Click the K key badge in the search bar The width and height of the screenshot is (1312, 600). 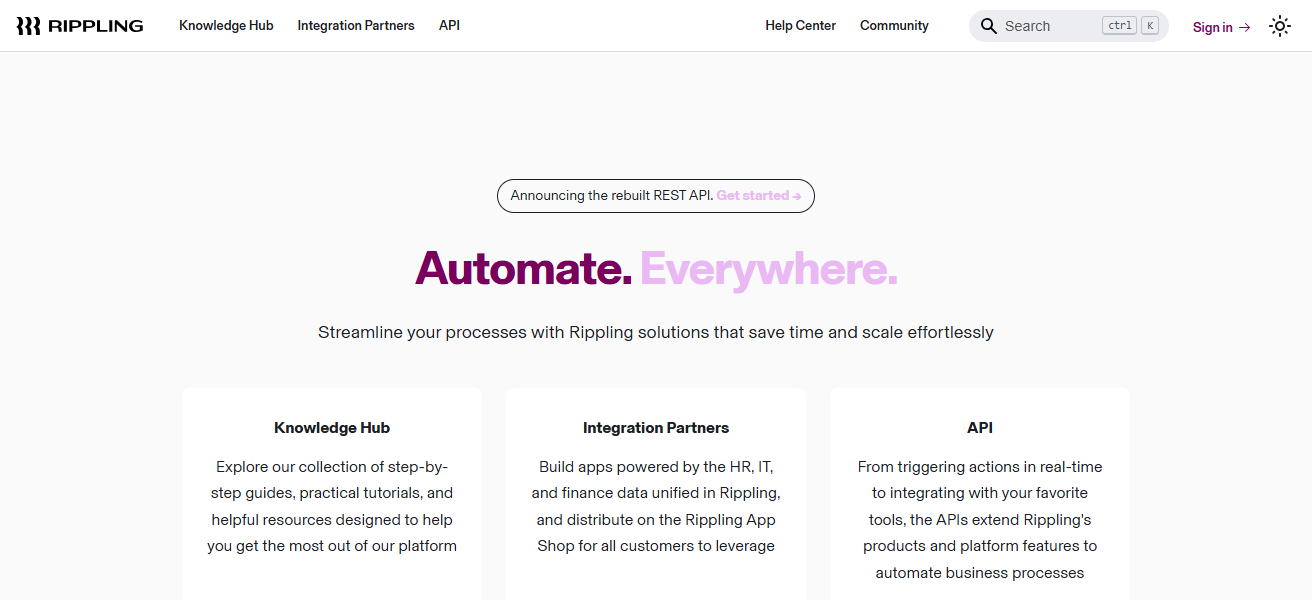pos(1148,25)
